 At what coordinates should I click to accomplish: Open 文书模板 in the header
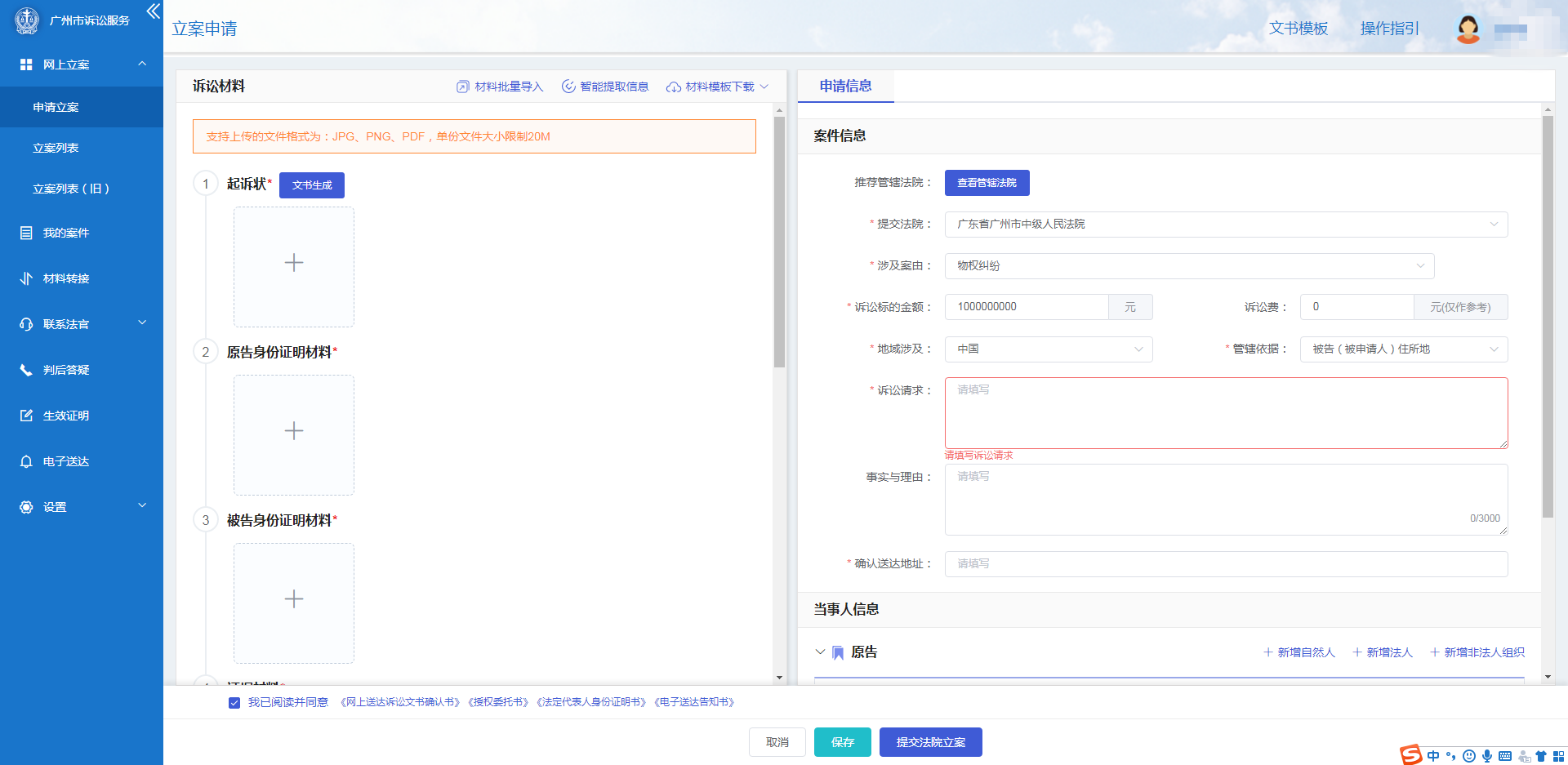point(1298,29)
